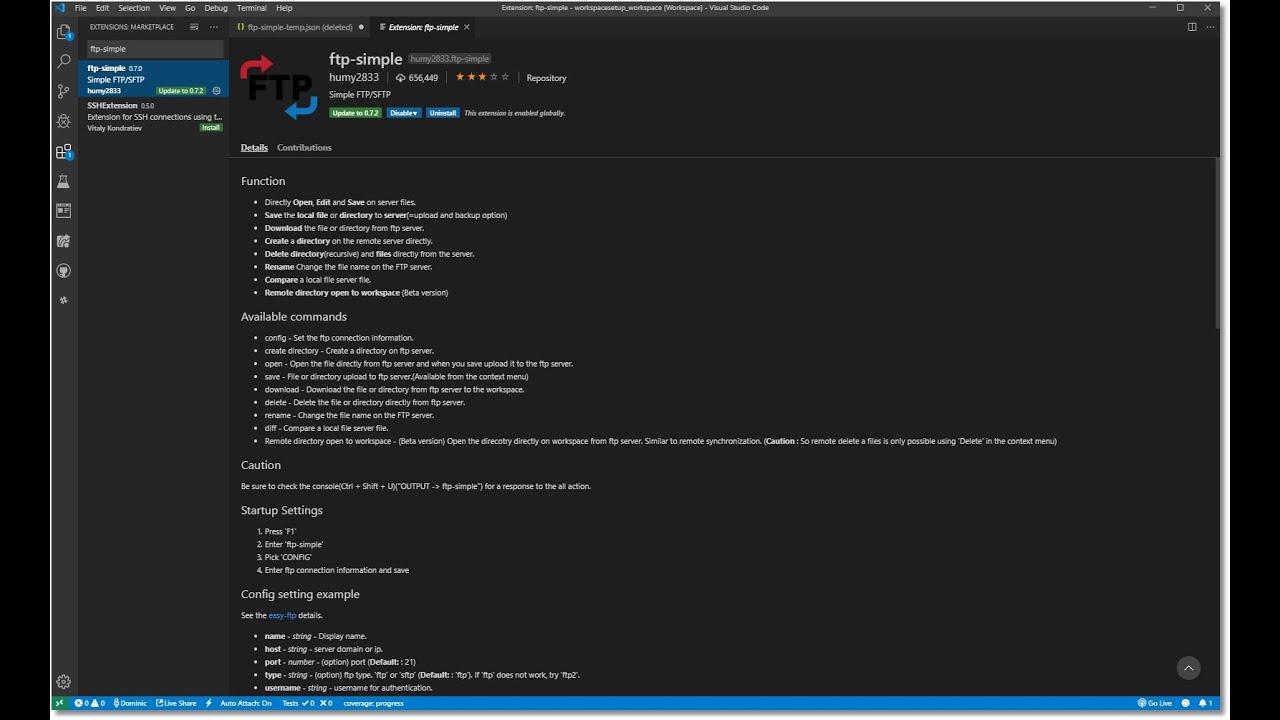
Task: Open the easy-ftp link
Action: coord(282,615)
